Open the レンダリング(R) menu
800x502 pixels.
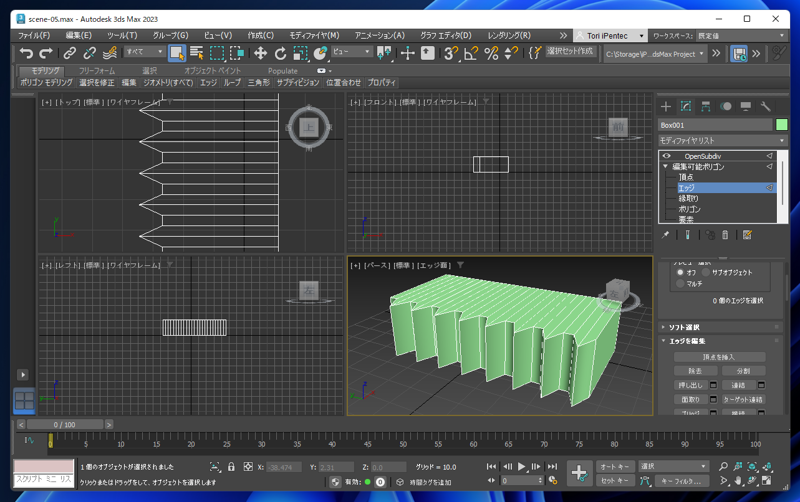tap(509, 35)
